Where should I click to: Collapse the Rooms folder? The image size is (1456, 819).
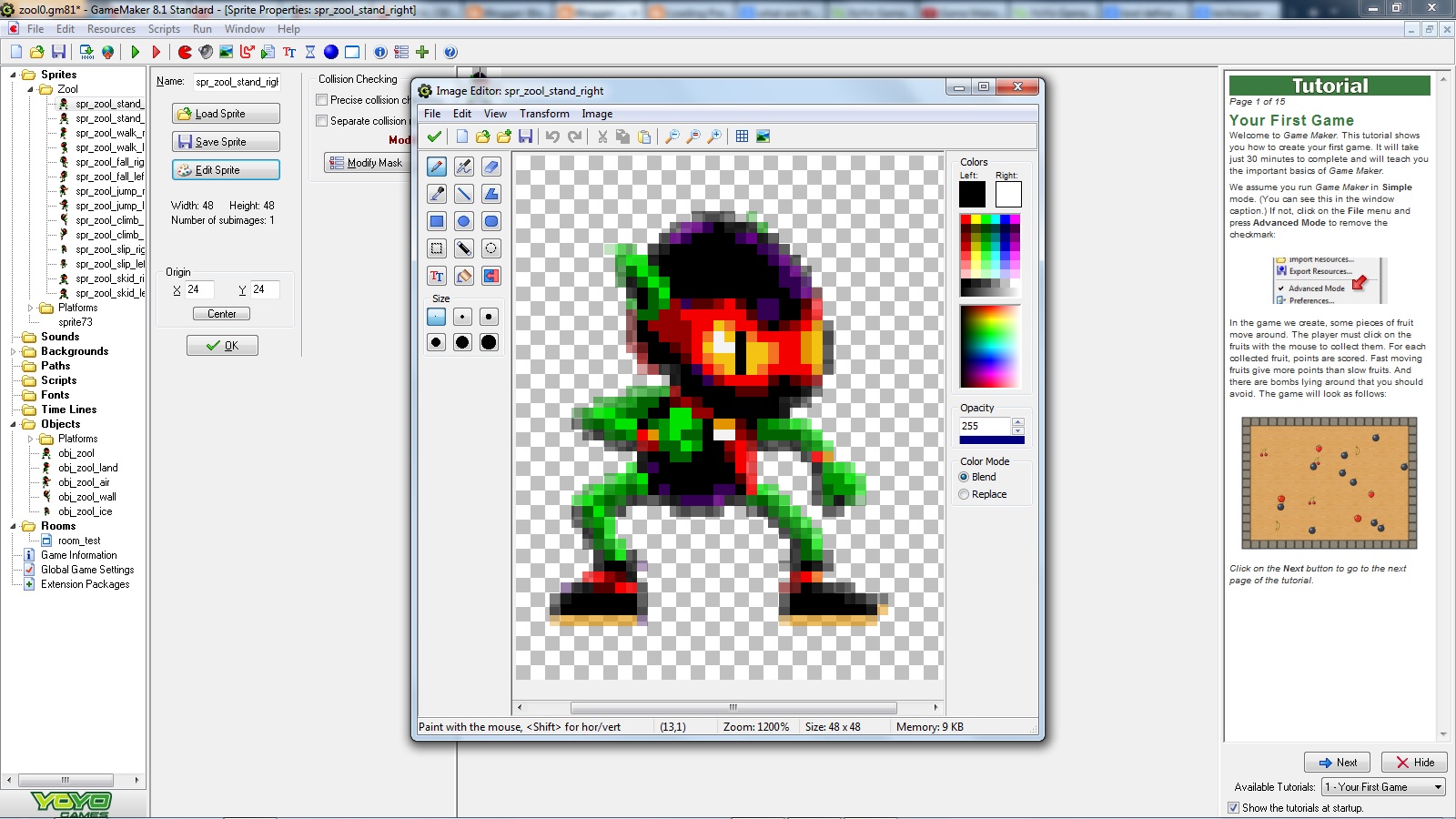click(13, 526)
